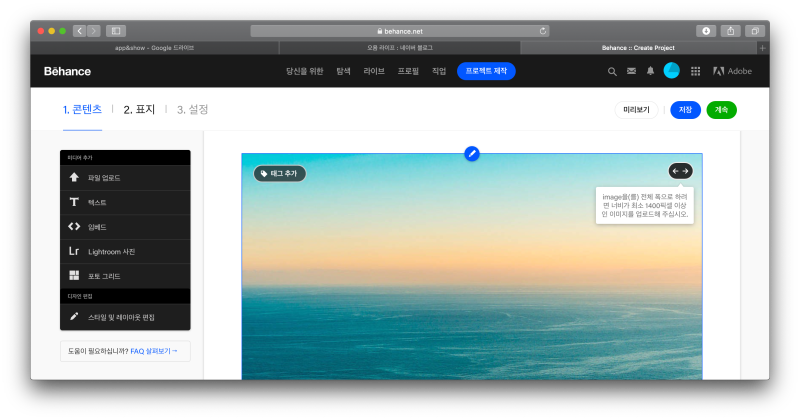Open notifications bell icon
This screenshot has height=420, width=800.
point(650,71)
